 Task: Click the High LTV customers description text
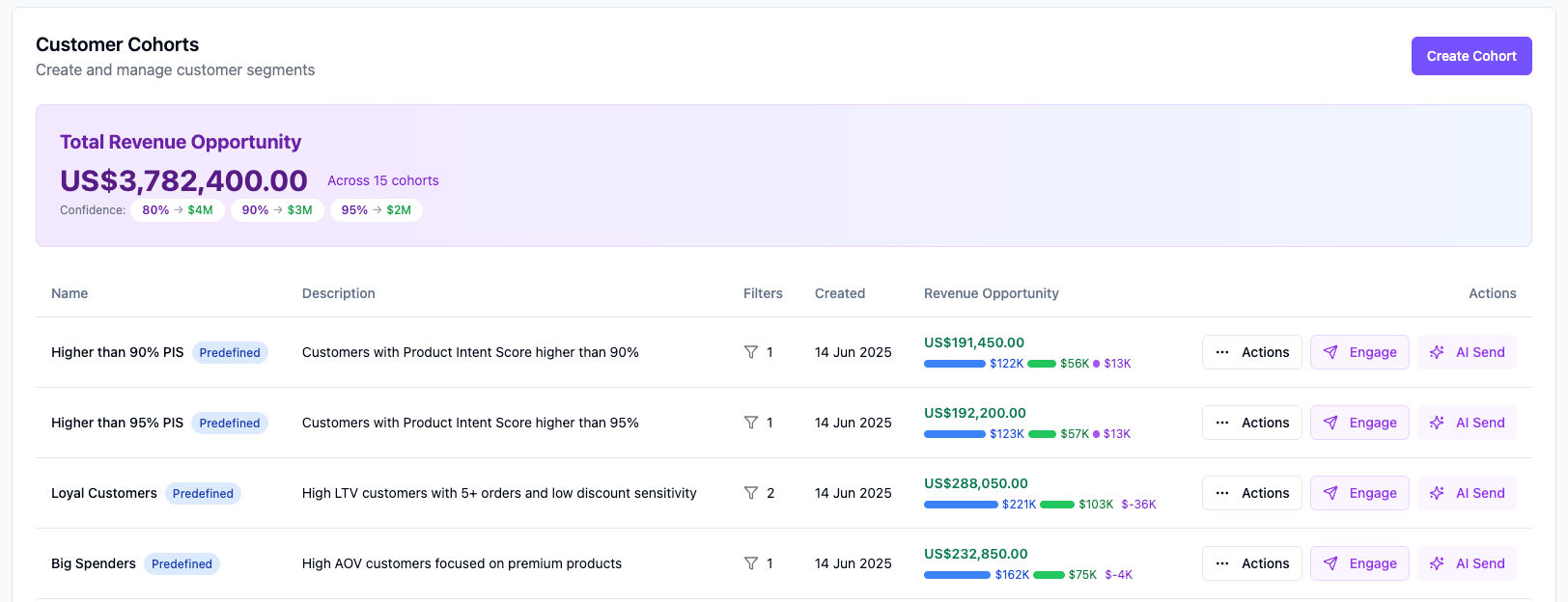coord(499,493)
